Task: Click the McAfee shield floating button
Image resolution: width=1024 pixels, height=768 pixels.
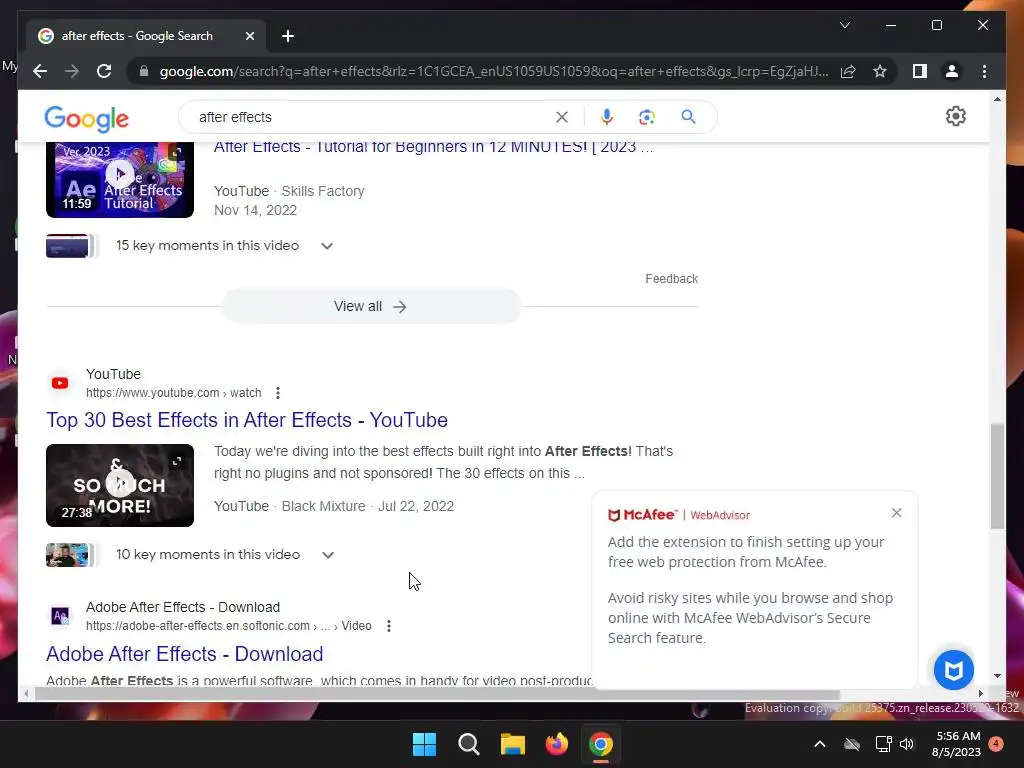Action: pyautogui.click(x=953, y=669)
